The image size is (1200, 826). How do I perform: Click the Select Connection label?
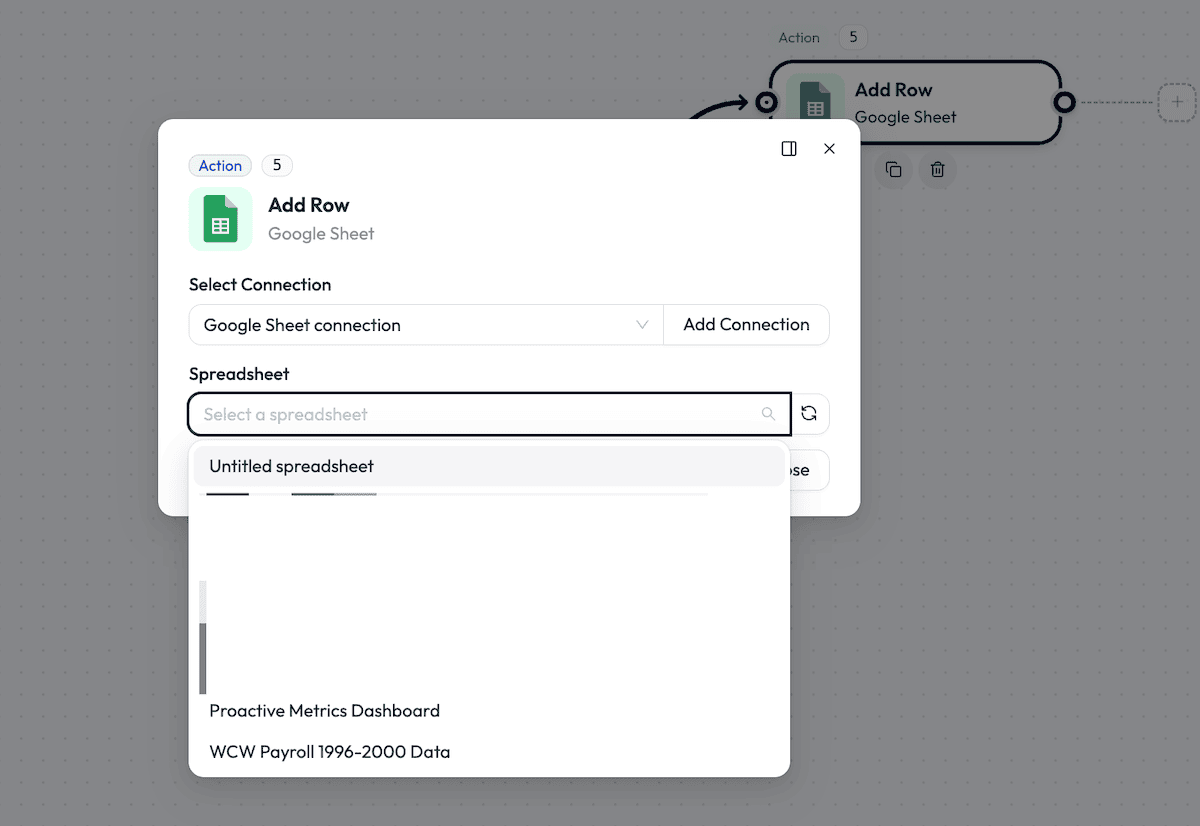[260, 285]
